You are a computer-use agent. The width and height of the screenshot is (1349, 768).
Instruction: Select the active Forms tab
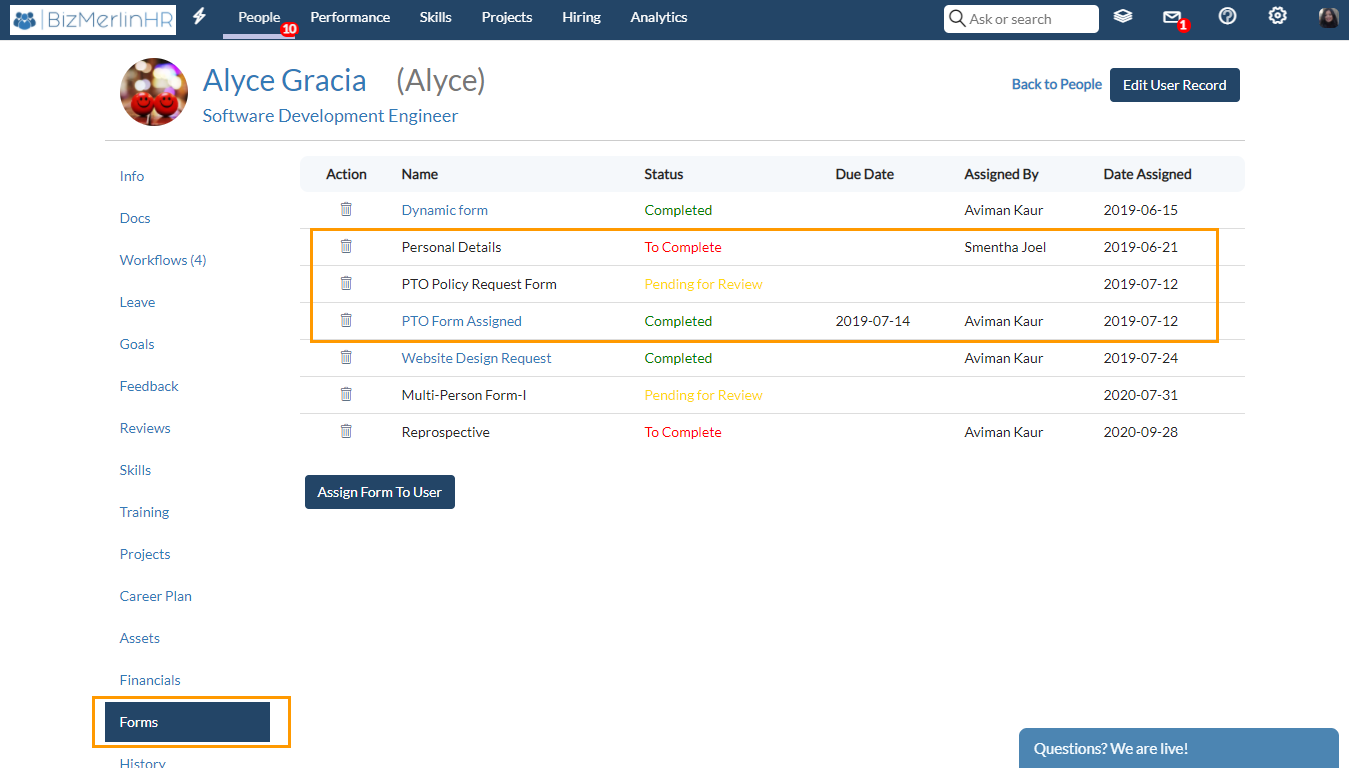(x=187, y=722)
